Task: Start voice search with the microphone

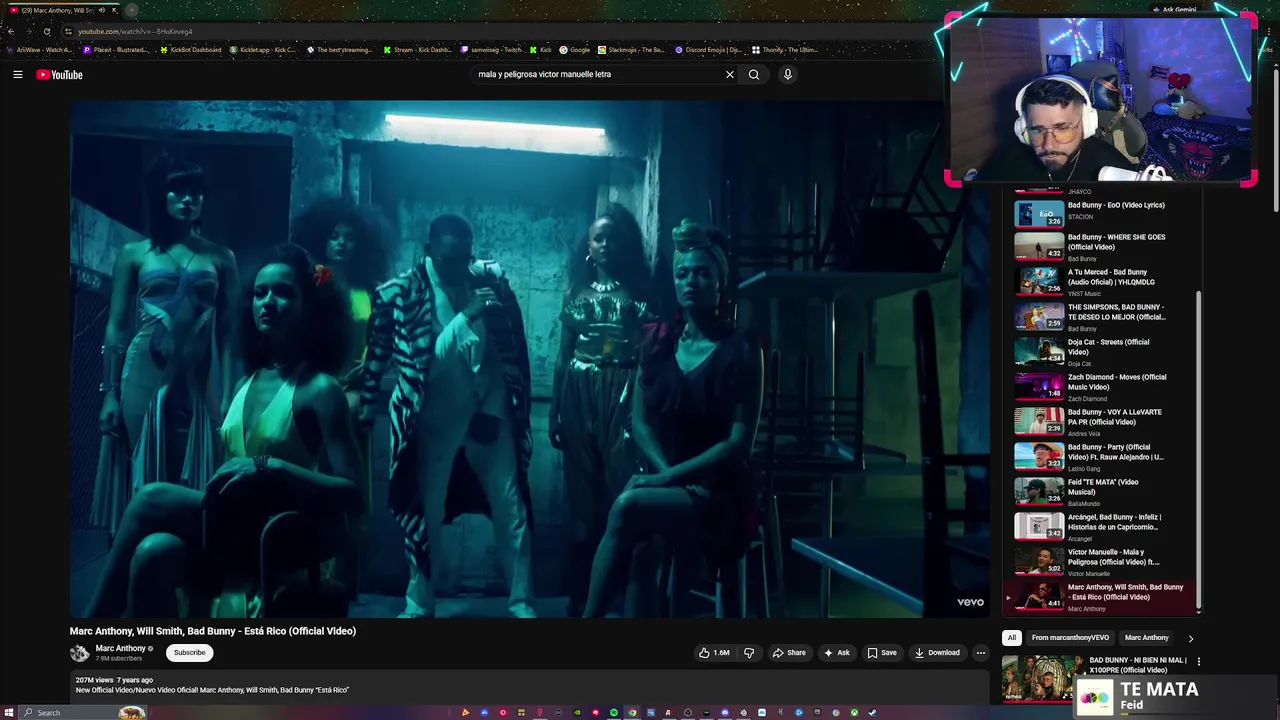Action: click(x=788, y=74)
